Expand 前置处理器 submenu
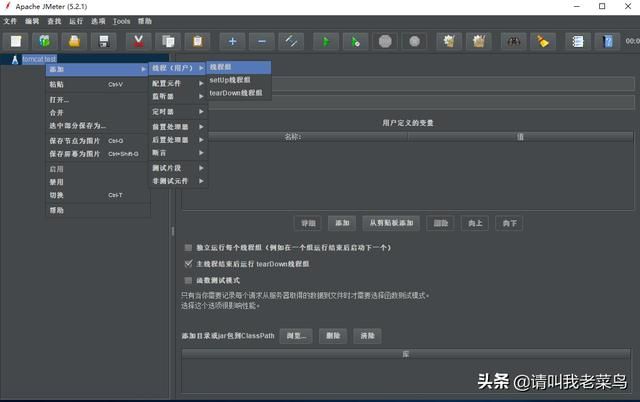The height and width of the screenshot is (402, 640). click(x=178, y=127)
